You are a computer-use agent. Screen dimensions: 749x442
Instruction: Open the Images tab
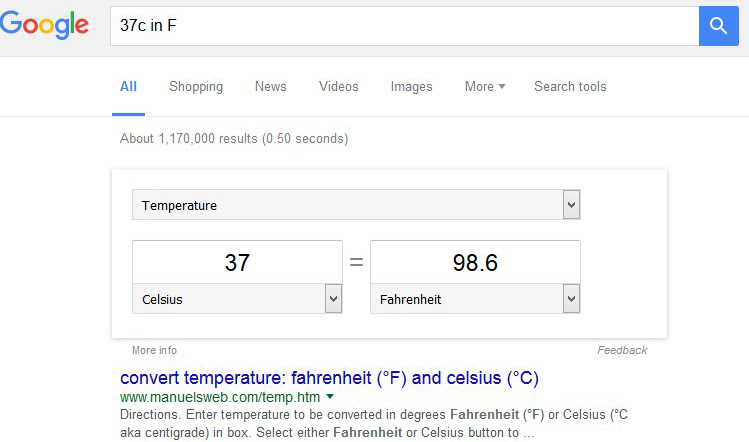[411, 86]
